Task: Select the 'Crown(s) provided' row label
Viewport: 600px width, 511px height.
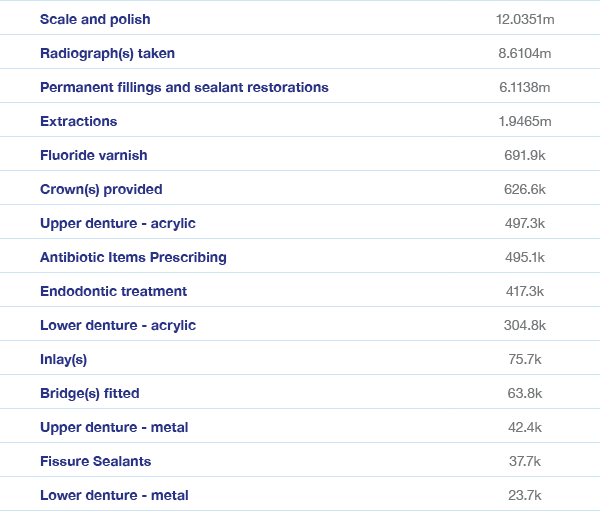Action: (x=101, y=189)
